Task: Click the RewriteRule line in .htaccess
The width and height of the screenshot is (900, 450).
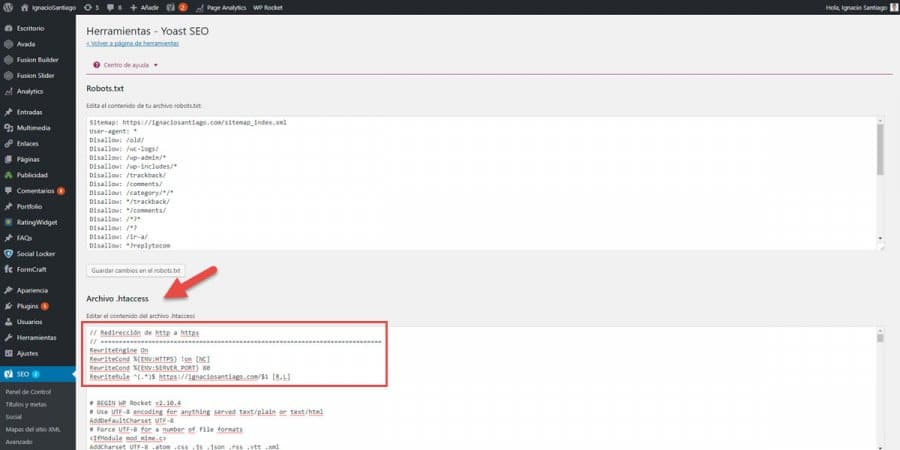Action: coord(190,377)
